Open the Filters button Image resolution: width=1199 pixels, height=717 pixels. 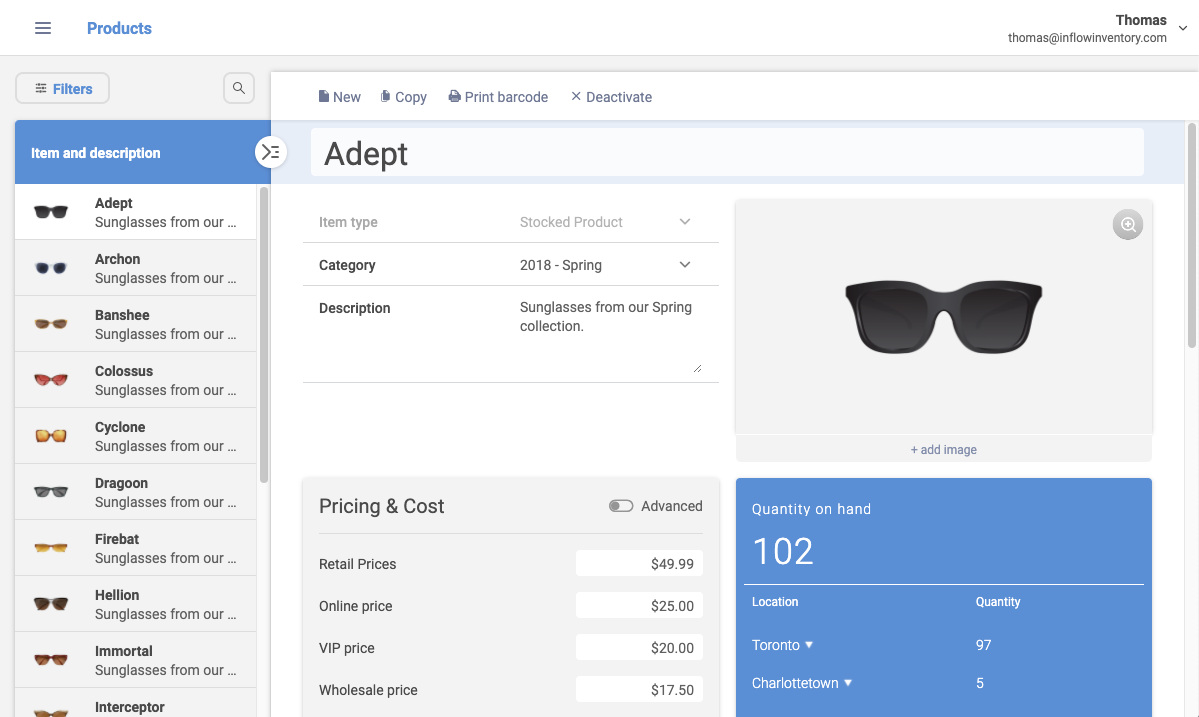(63, 88)
